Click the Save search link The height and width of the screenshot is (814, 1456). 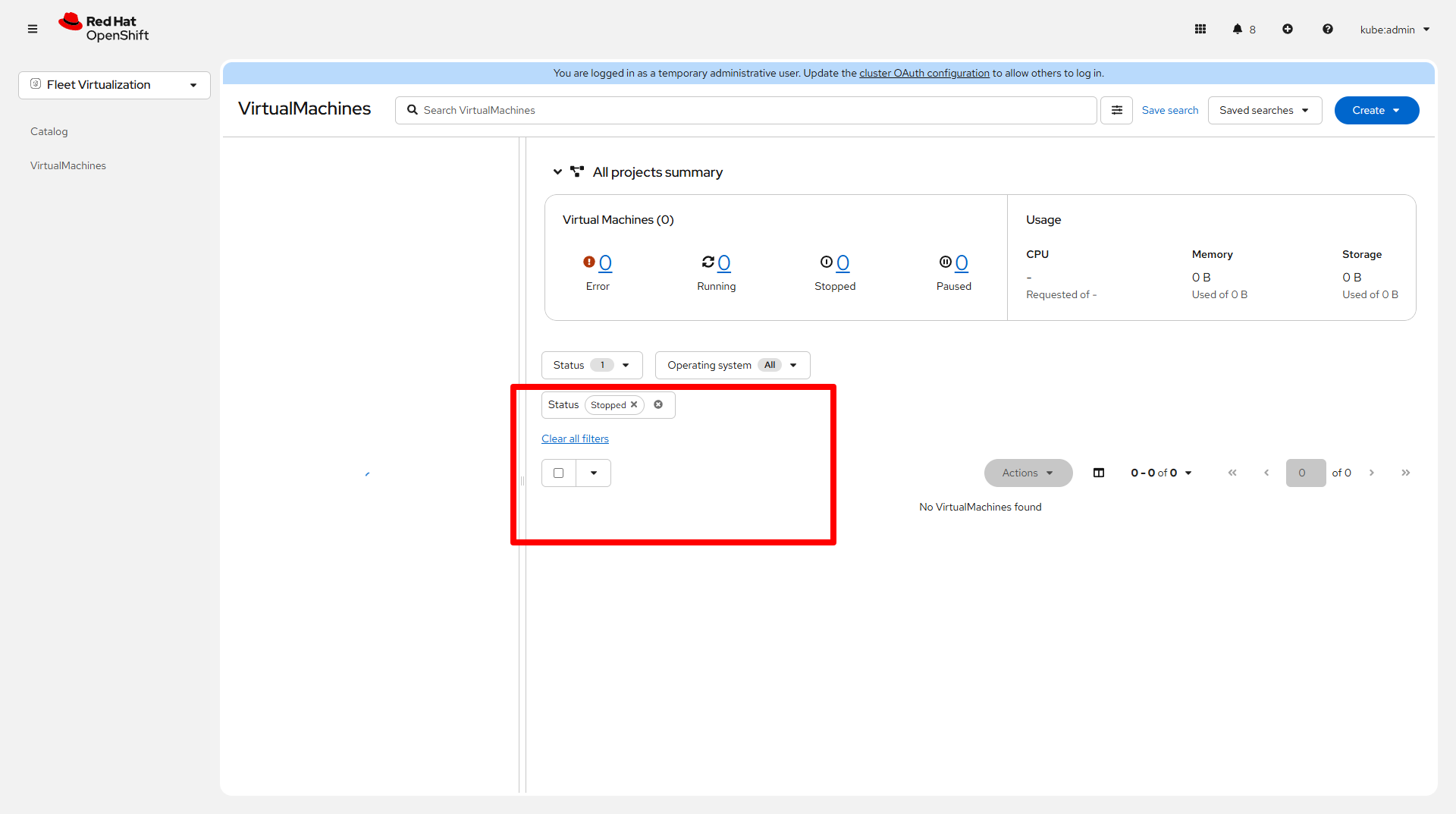tap(1170, 110)
